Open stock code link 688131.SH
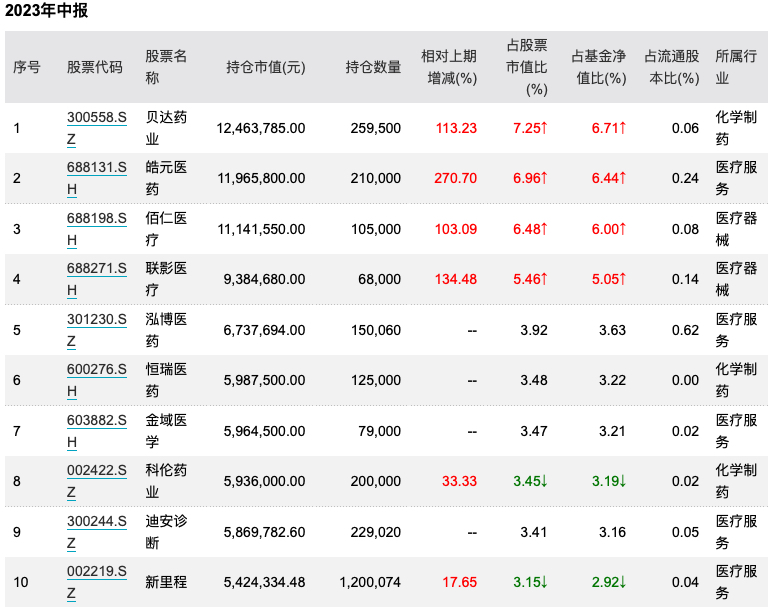Screen dimensions: 768x607 (96, 178)
